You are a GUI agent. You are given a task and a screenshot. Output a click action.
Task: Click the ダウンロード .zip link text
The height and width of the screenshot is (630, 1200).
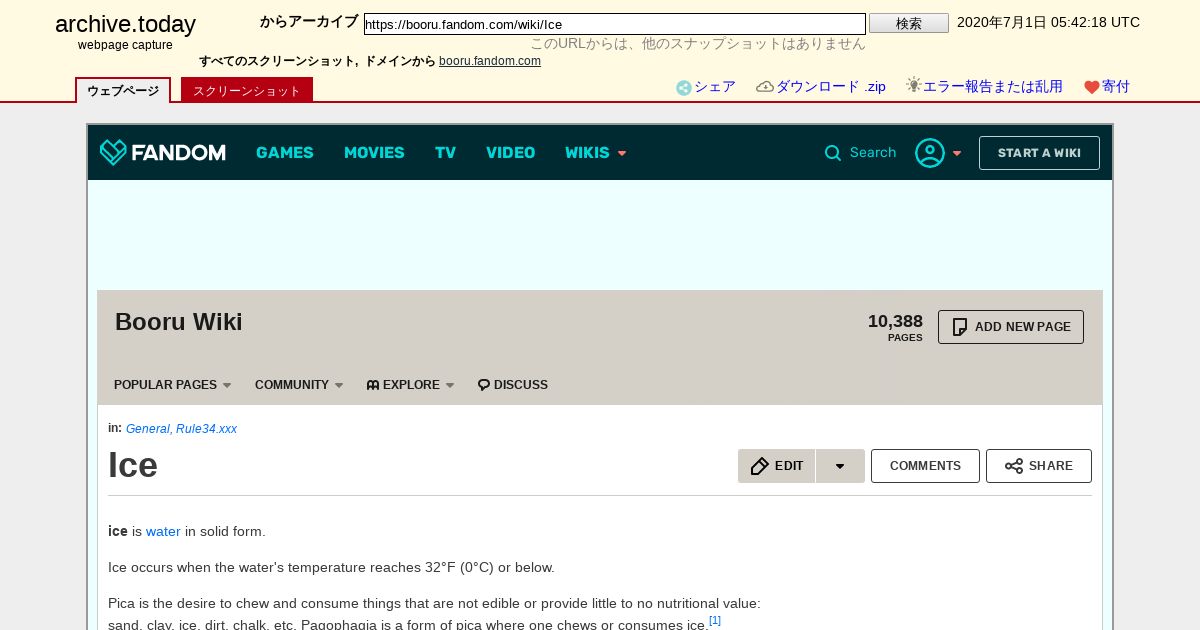831,87
